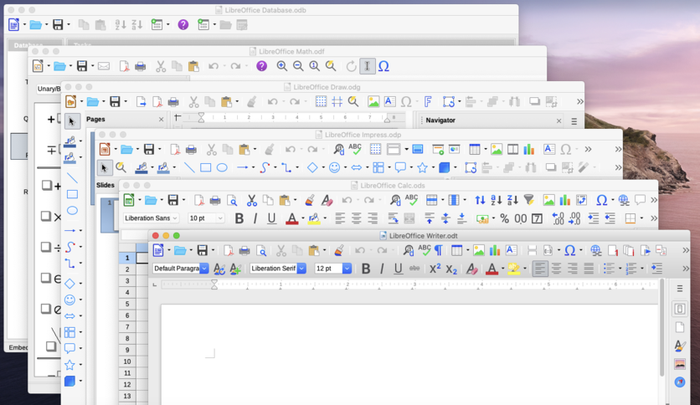Viewport: 700px width, 405px height.
Task: Toggle grid display in Draw window toolbar
Action: (x=321, y=102)
